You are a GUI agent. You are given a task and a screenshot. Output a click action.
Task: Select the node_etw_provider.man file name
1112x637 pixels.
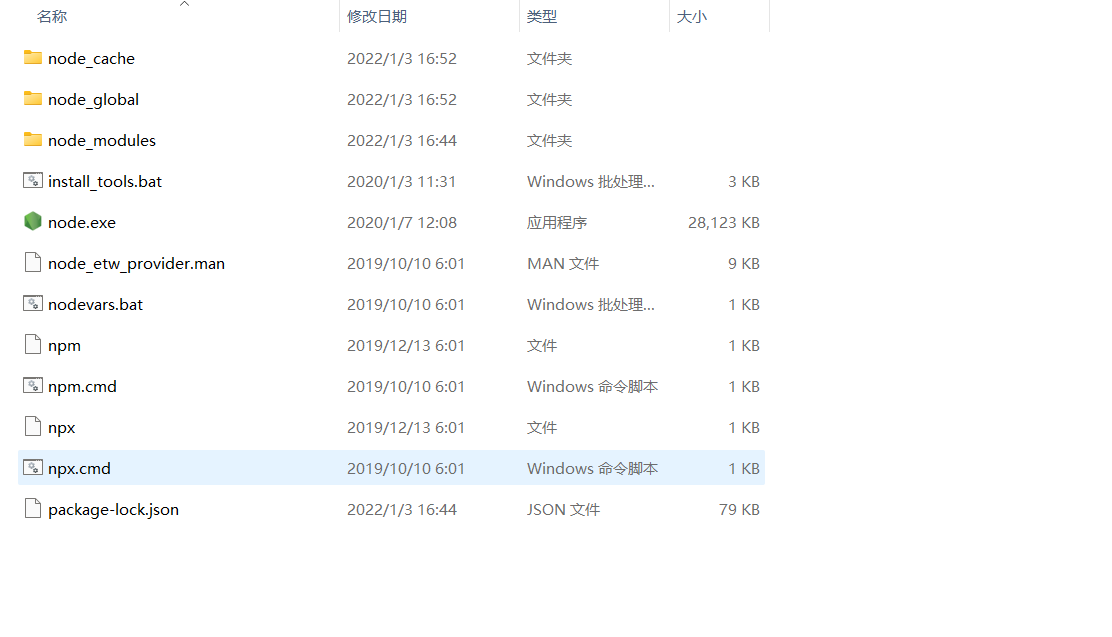click(136, 264)
